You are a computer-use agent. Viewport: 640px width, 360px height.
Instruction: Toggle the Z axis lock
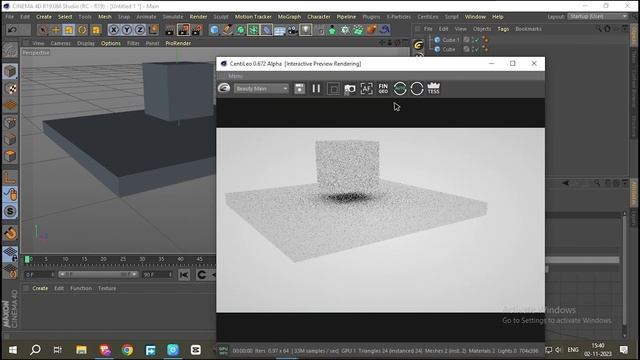[x=140, y=30]
